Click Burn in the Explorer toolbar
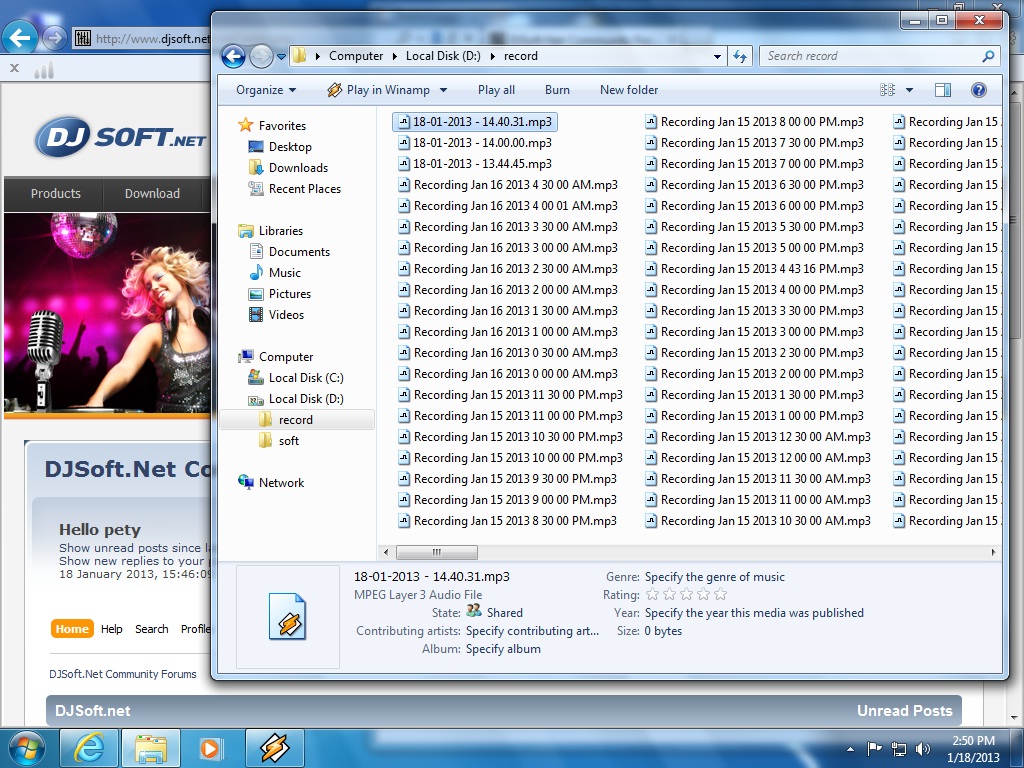This screenshot has height=768, width=1024. [x=557, y=90]
